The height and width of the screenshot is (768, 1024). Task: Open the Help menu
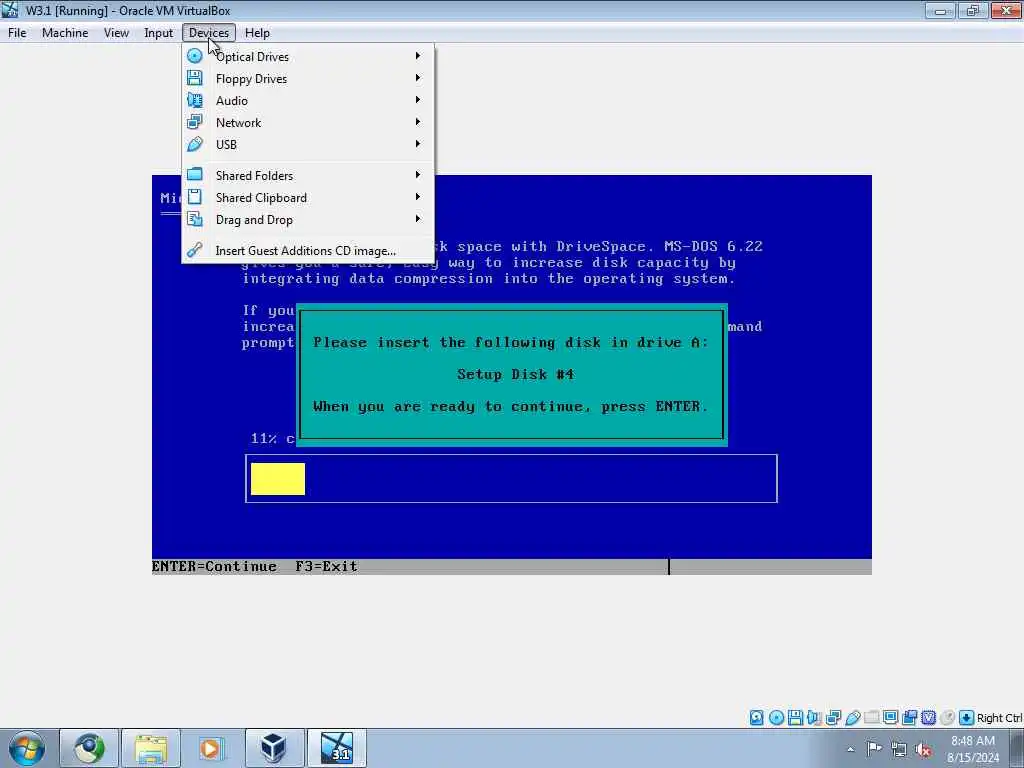tap(257, 33)
